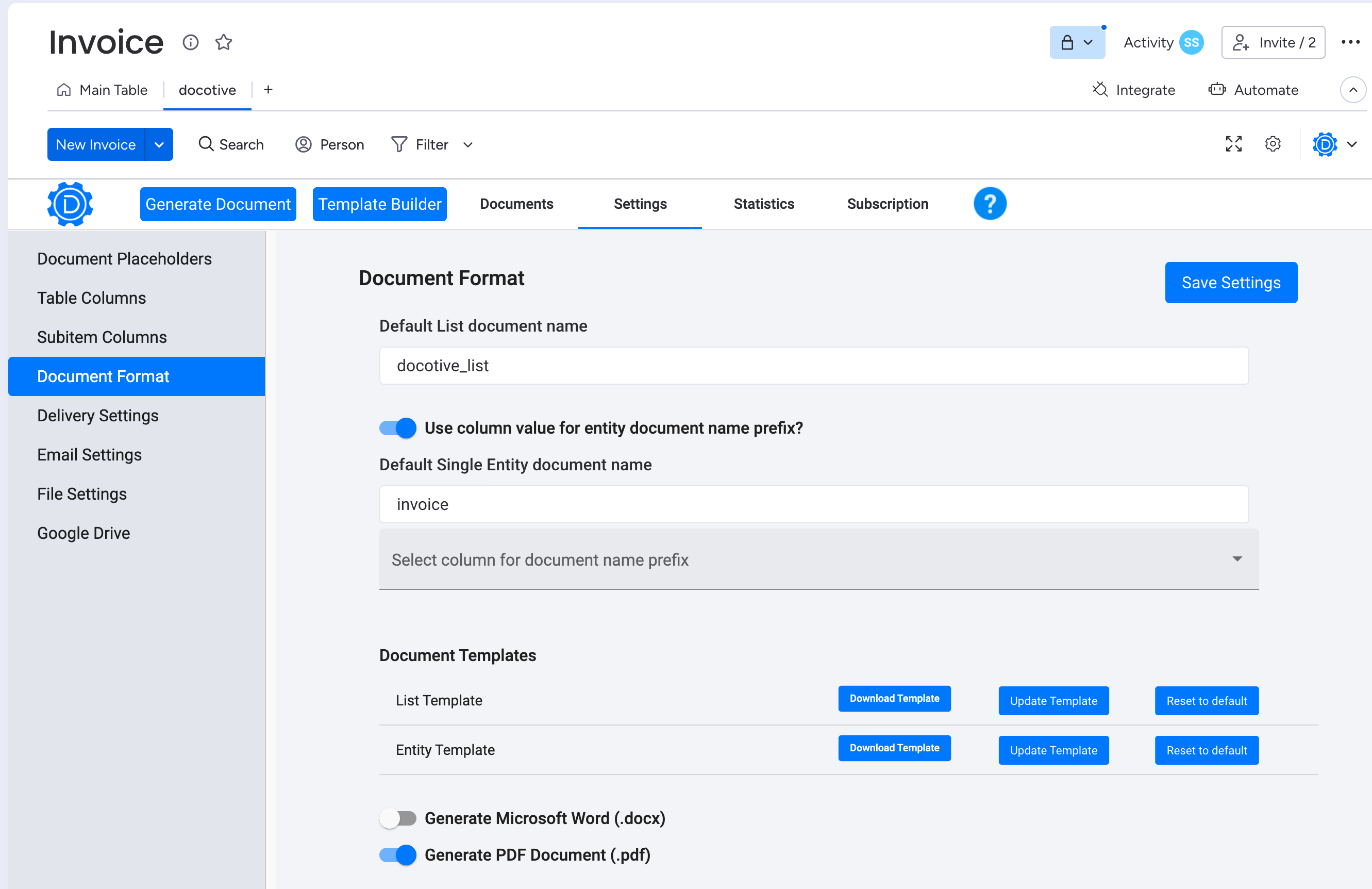This screenshot has height=889, width=1372.
Task: Click the Default Single Entity document name field
Action: point(813,505)
